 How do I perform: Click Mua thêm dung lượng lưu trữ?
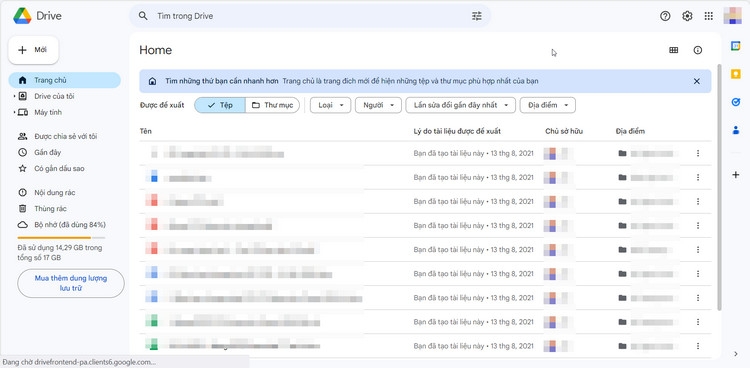click(x=71, y=283)
